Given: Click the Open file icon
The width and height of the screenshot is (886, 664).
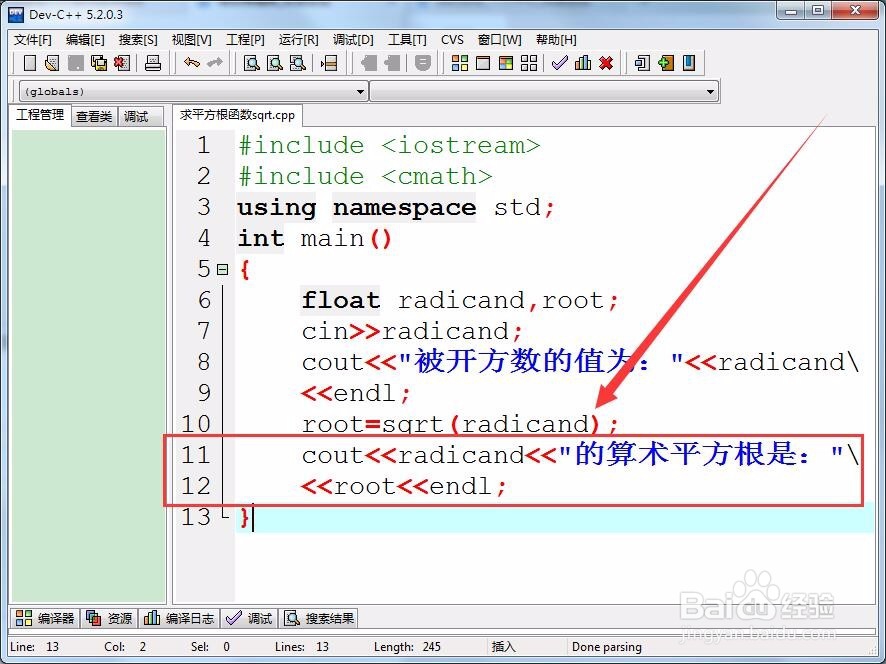Looking at the screenshot, I should [x=52, y=63].
